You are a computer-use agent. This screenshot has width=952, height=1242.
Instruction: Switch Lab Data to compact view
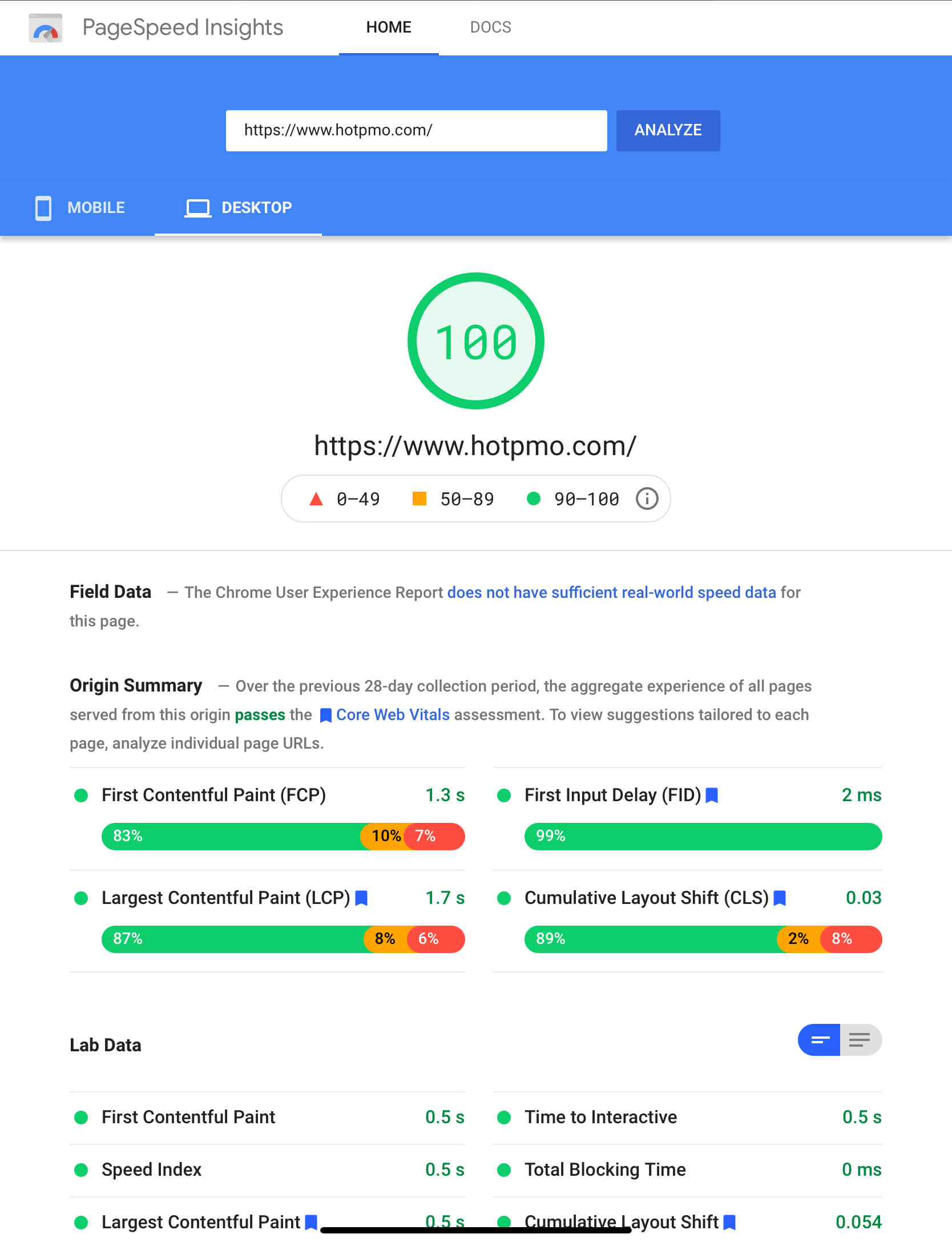[818, 1040]
